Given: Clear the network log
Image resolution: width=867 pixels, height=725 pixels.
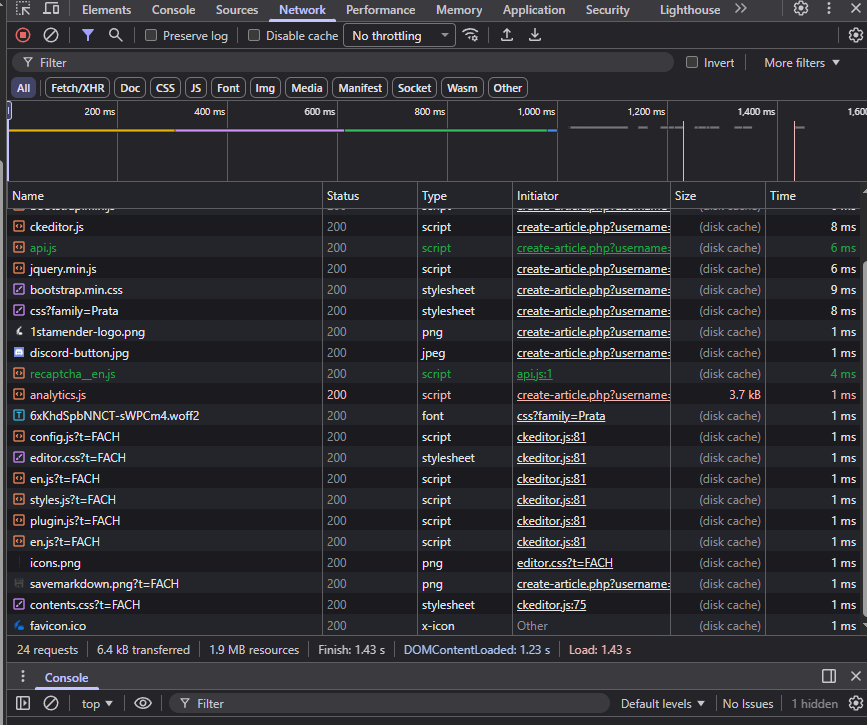Looking at the screenshot, I should [x=50, y=35].
